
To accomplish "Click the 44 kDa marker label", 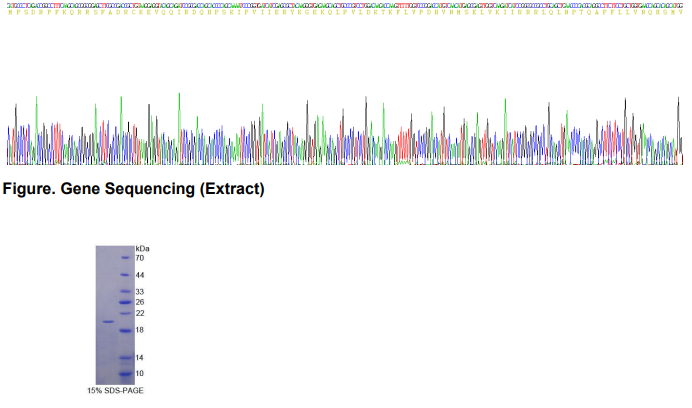I will (x=140, y=274).
